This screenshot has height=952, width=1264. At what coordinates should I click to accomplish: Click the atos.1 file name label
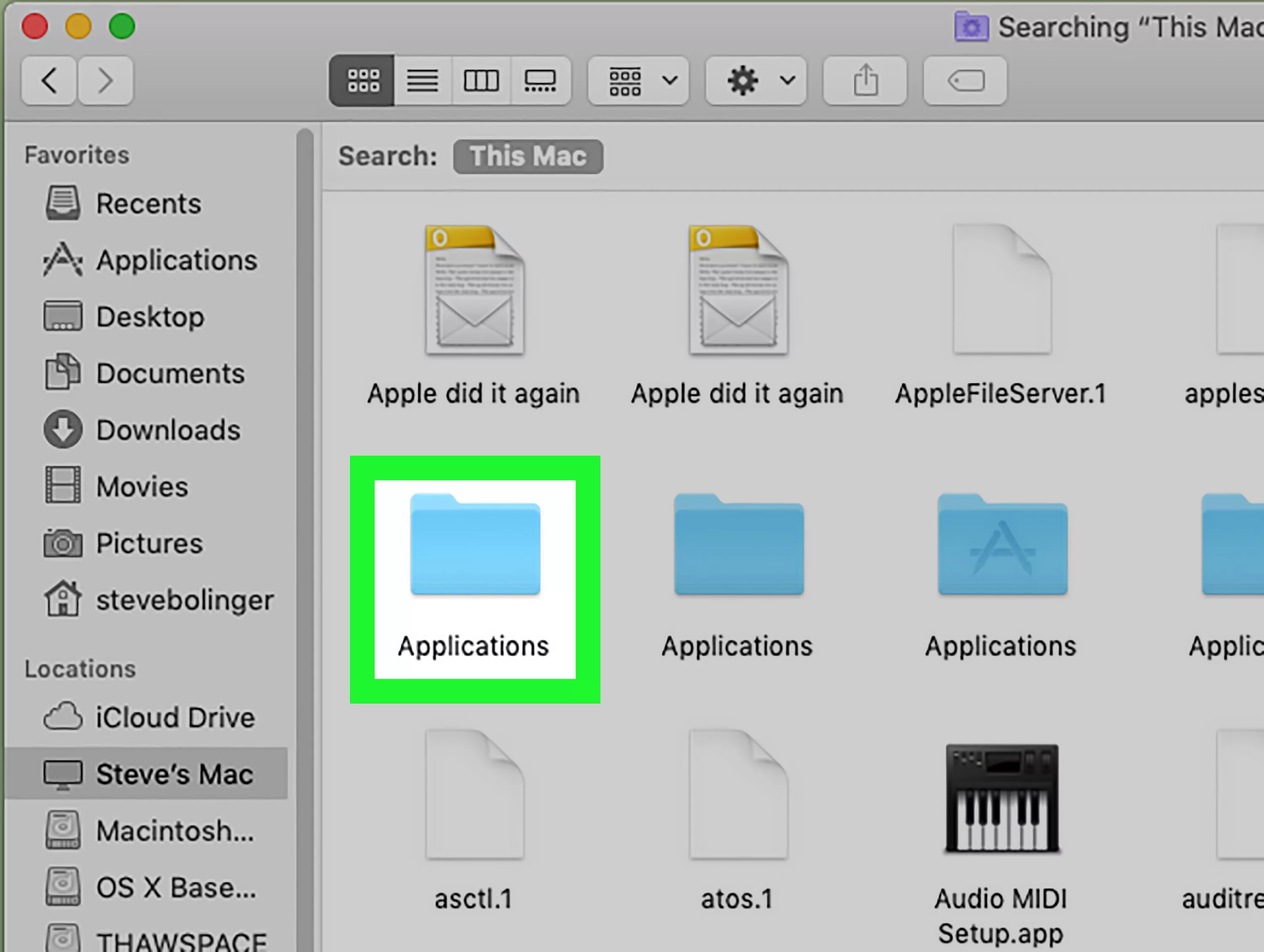point(737,899)
